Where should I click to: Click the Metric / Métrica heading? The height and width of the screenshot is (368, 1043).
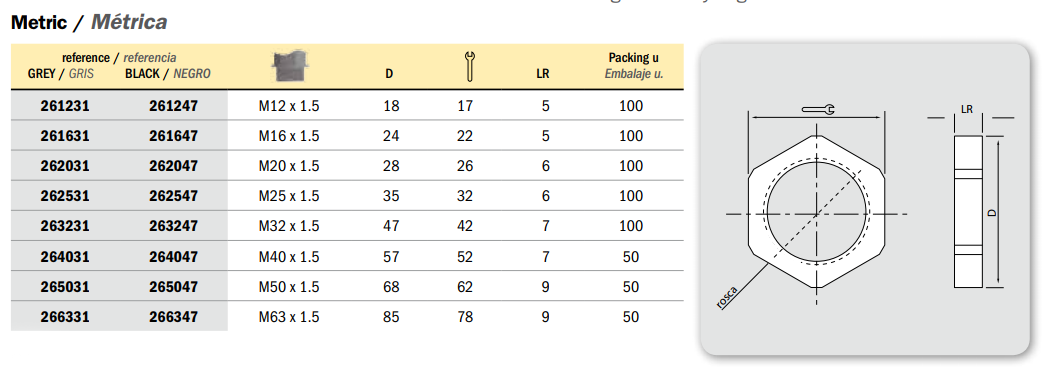click(x=89, y=22)
